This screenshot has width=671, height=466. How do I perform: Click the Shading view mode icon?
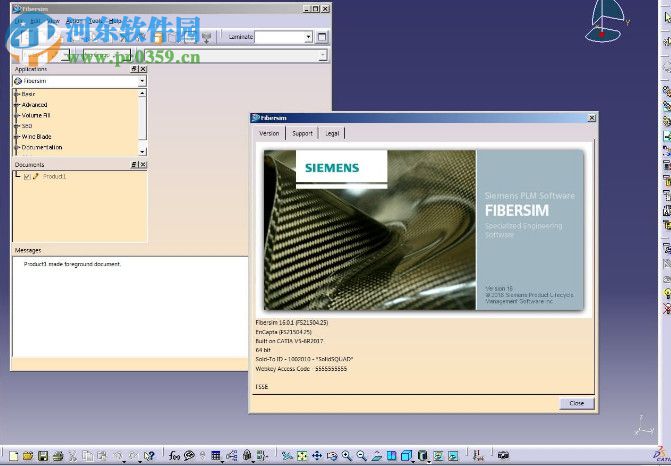pyautogui.click(x=423, y=456)
